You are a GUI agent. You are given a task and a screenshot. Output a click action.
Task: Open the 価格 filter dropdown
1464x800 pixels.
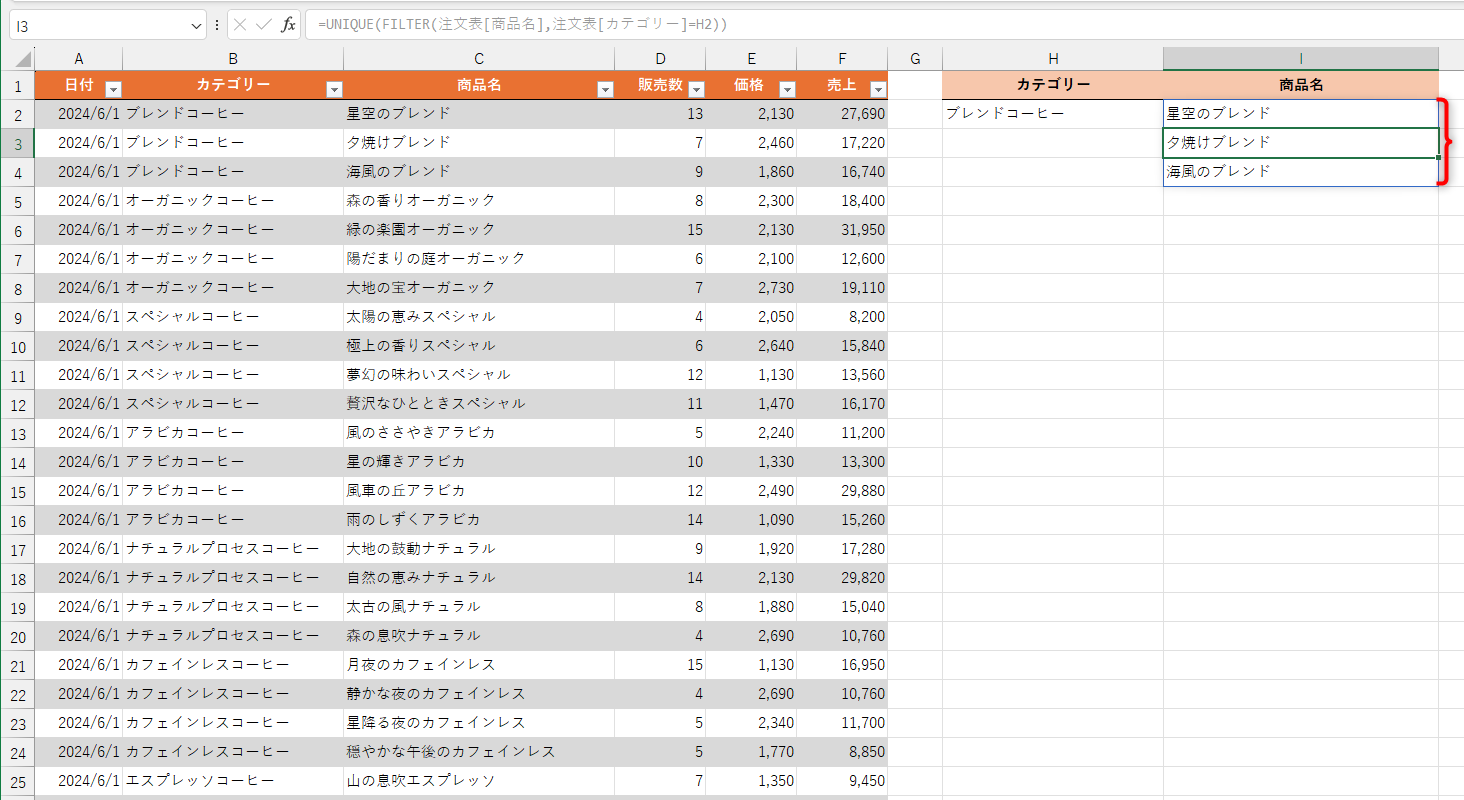[x=787, y=89]
